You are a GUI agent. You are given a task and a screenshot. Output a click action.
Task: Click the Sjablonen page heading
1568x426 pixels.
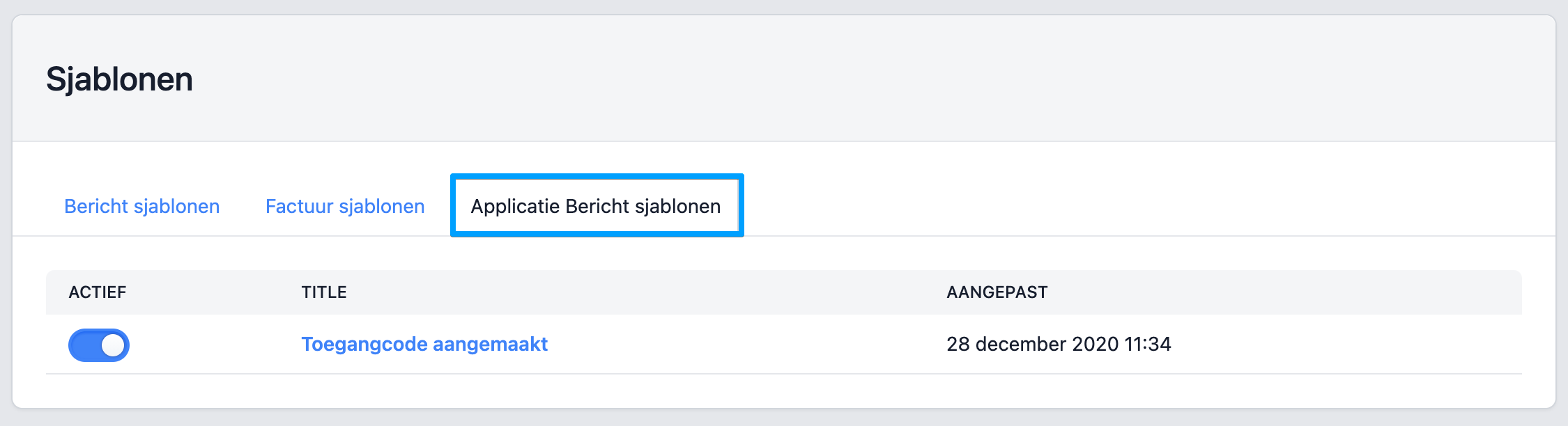click(119, 79)
